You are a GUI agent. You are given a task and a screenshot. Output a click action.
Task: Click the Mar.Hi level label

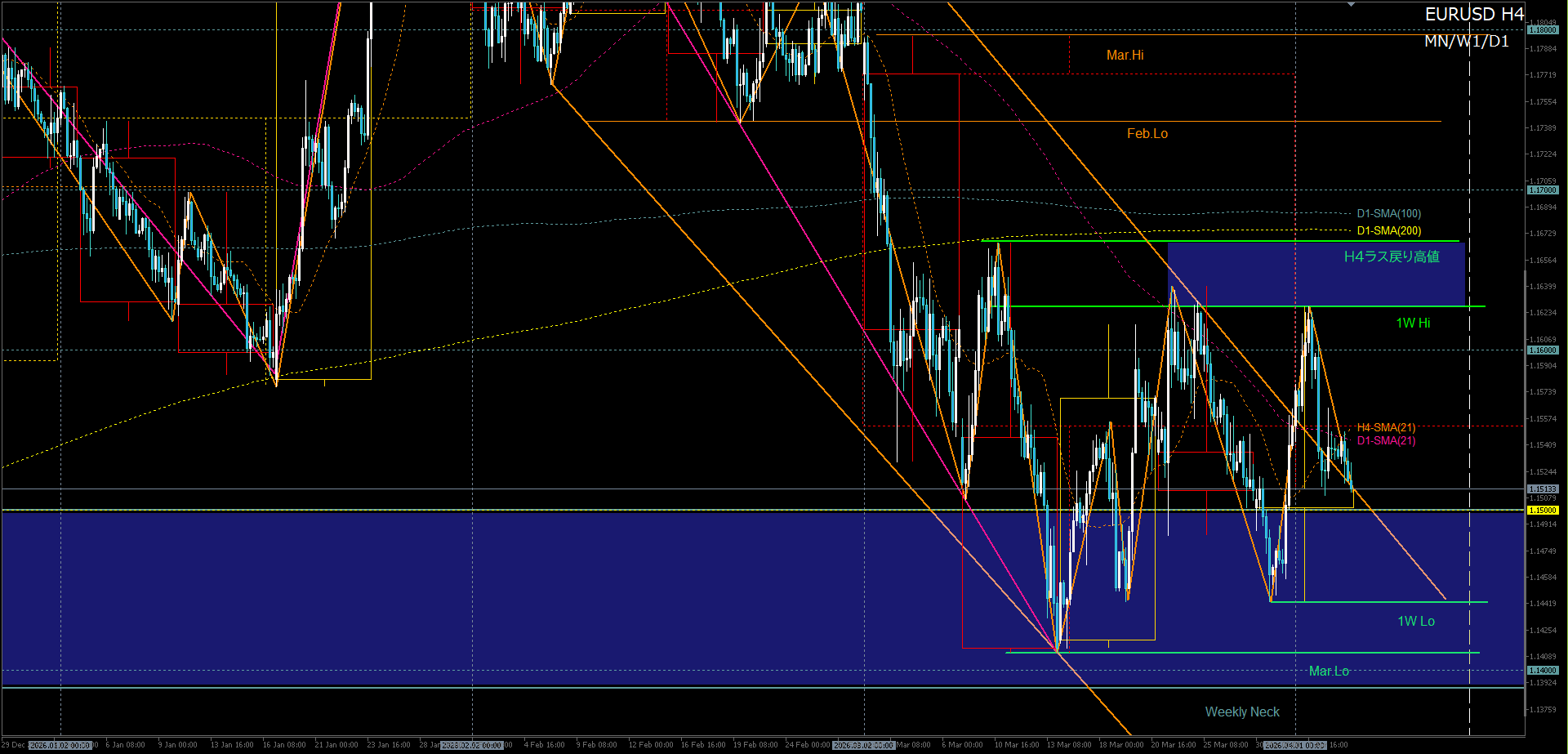click(1125, 56)
